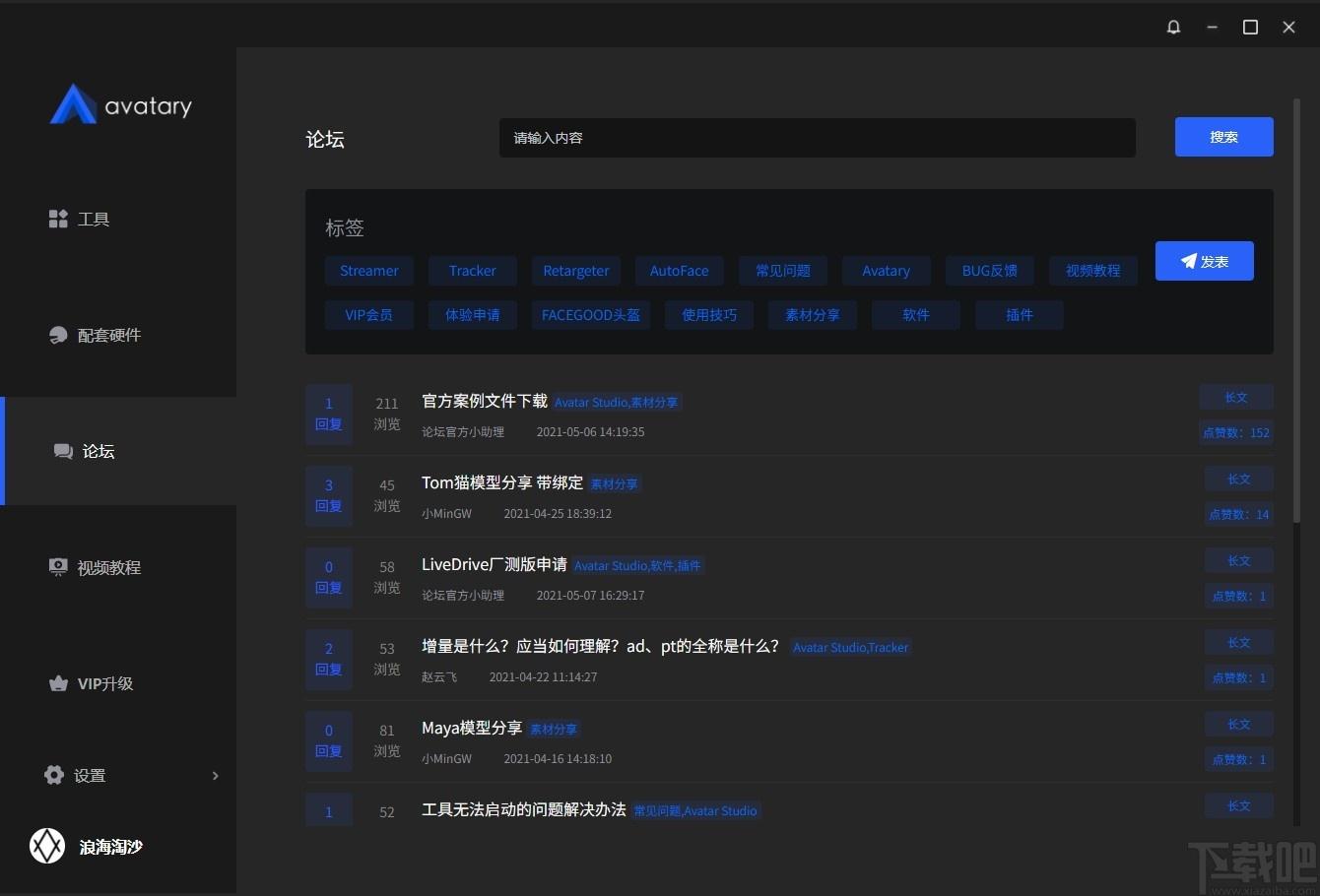
Task: Open the 工具 tools section
Action: [79, 219]
